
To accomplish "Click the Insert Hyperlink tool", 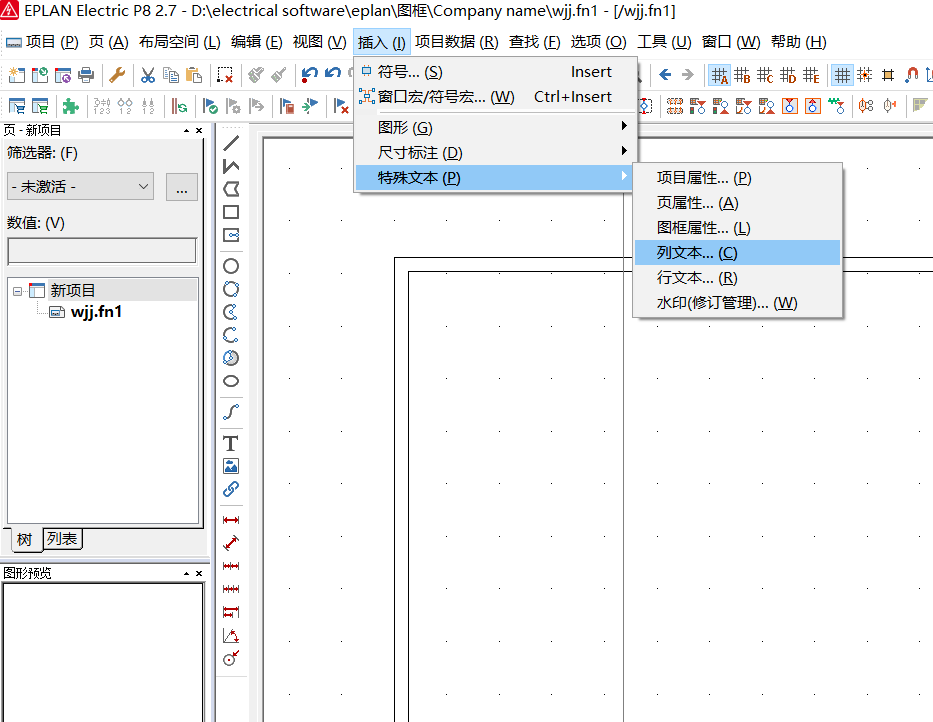I will pos(231,489).
